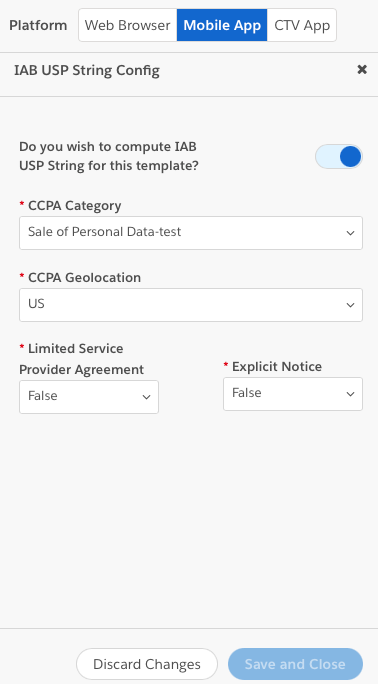The image size is (378, 684).
Task: Click the Save and Close button
Action: point(295,664)
